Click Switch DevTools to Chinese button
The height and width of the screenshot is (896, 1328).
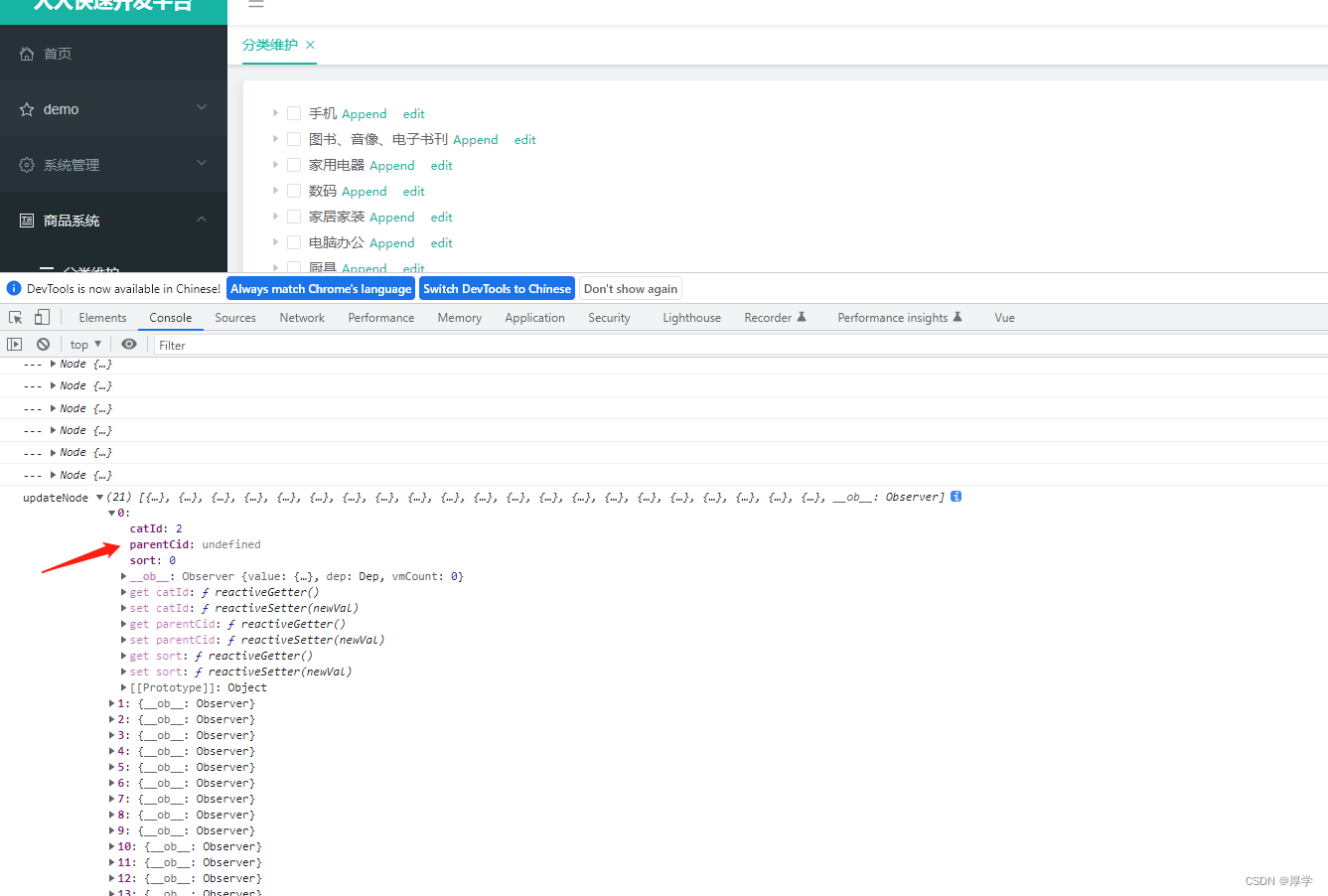(x=497, y=289)
